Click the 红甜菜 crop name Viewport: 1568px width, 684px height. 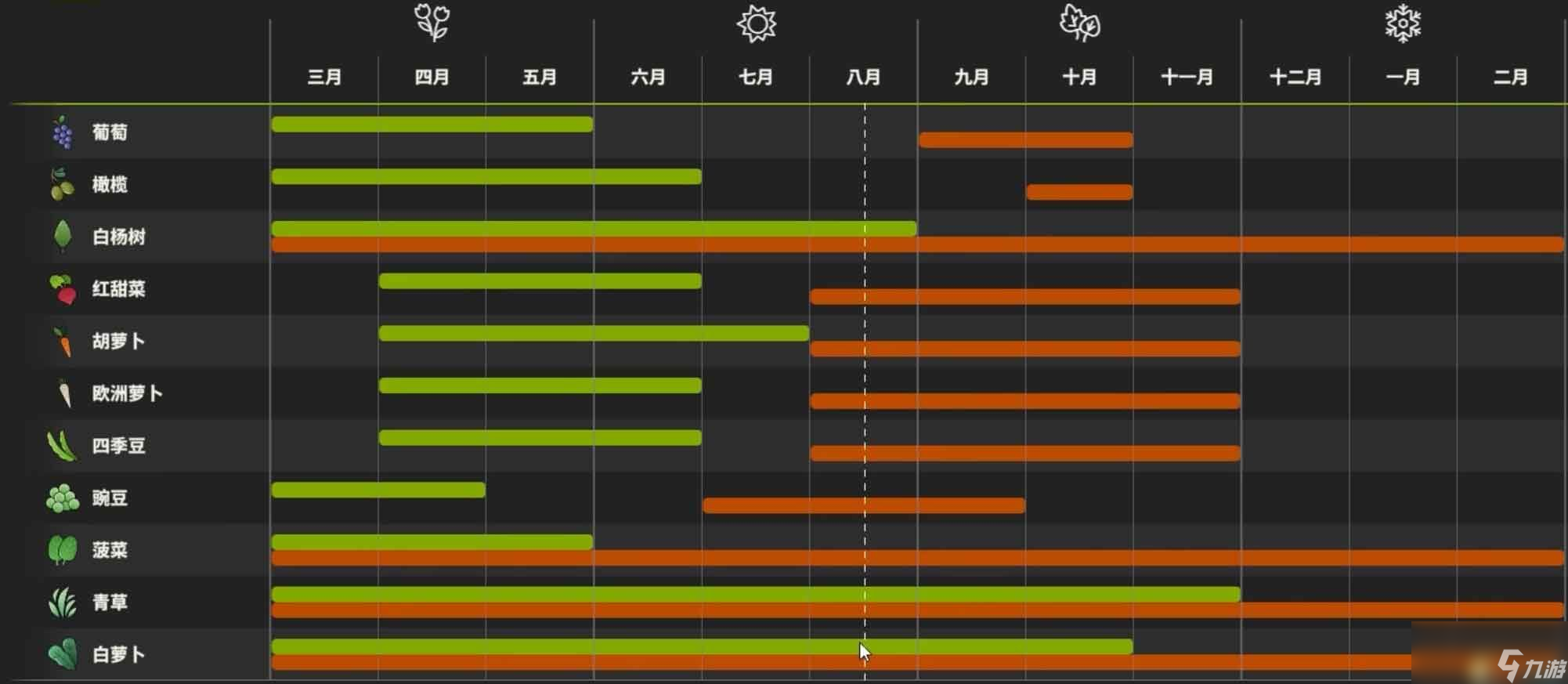click(x=119, y=289)
